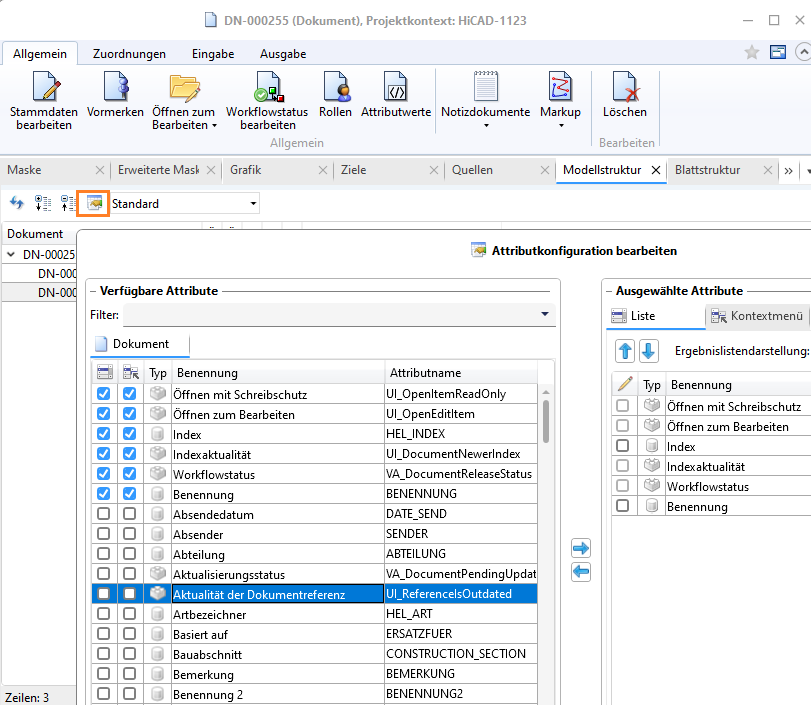Click Workflowstatus bearbeiten icon
The width and height of the screenshot is (811, 705).
(x=267, y=89)
